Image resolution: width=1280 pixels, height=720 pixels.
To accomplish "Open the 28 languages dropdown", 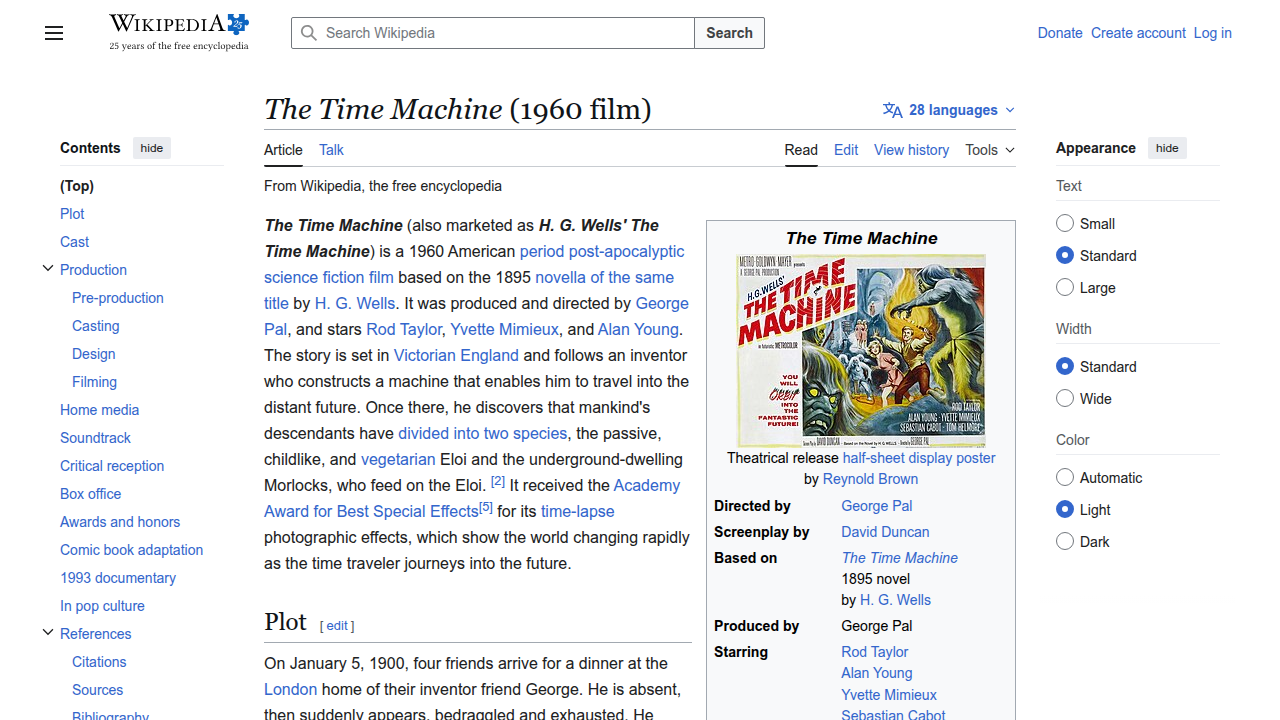I will (x=949, y=110).
